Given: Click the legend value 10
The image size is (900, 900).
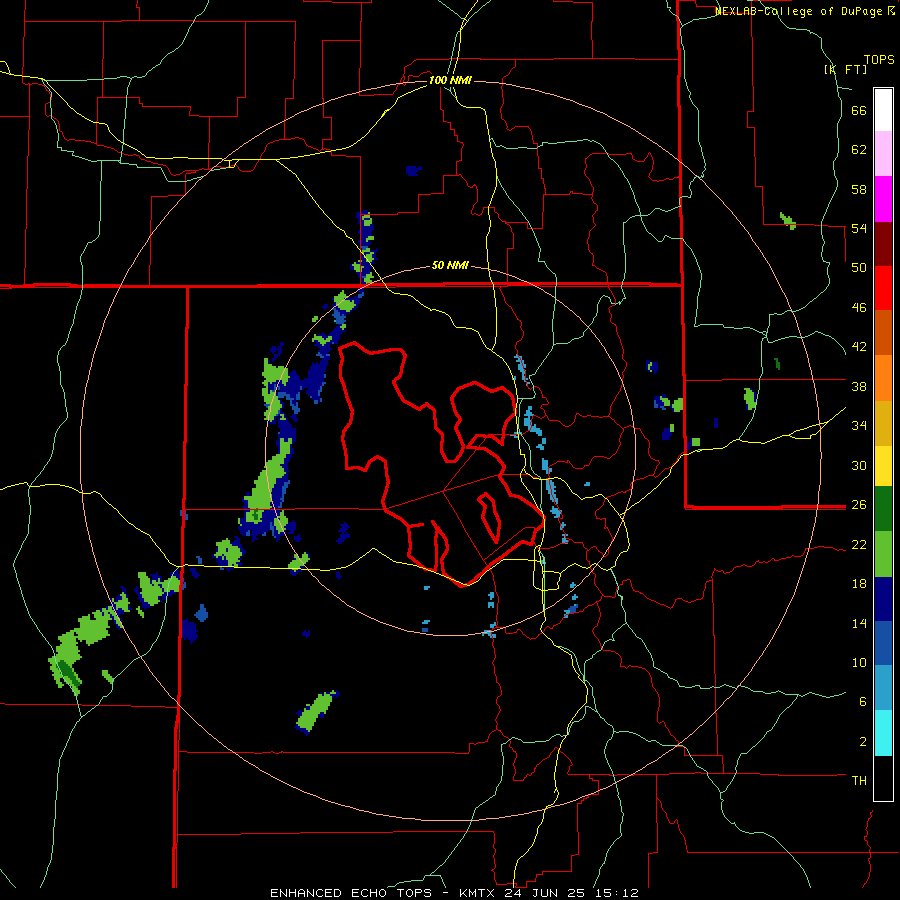Looking at the screenshot, I should coord(859,662).
